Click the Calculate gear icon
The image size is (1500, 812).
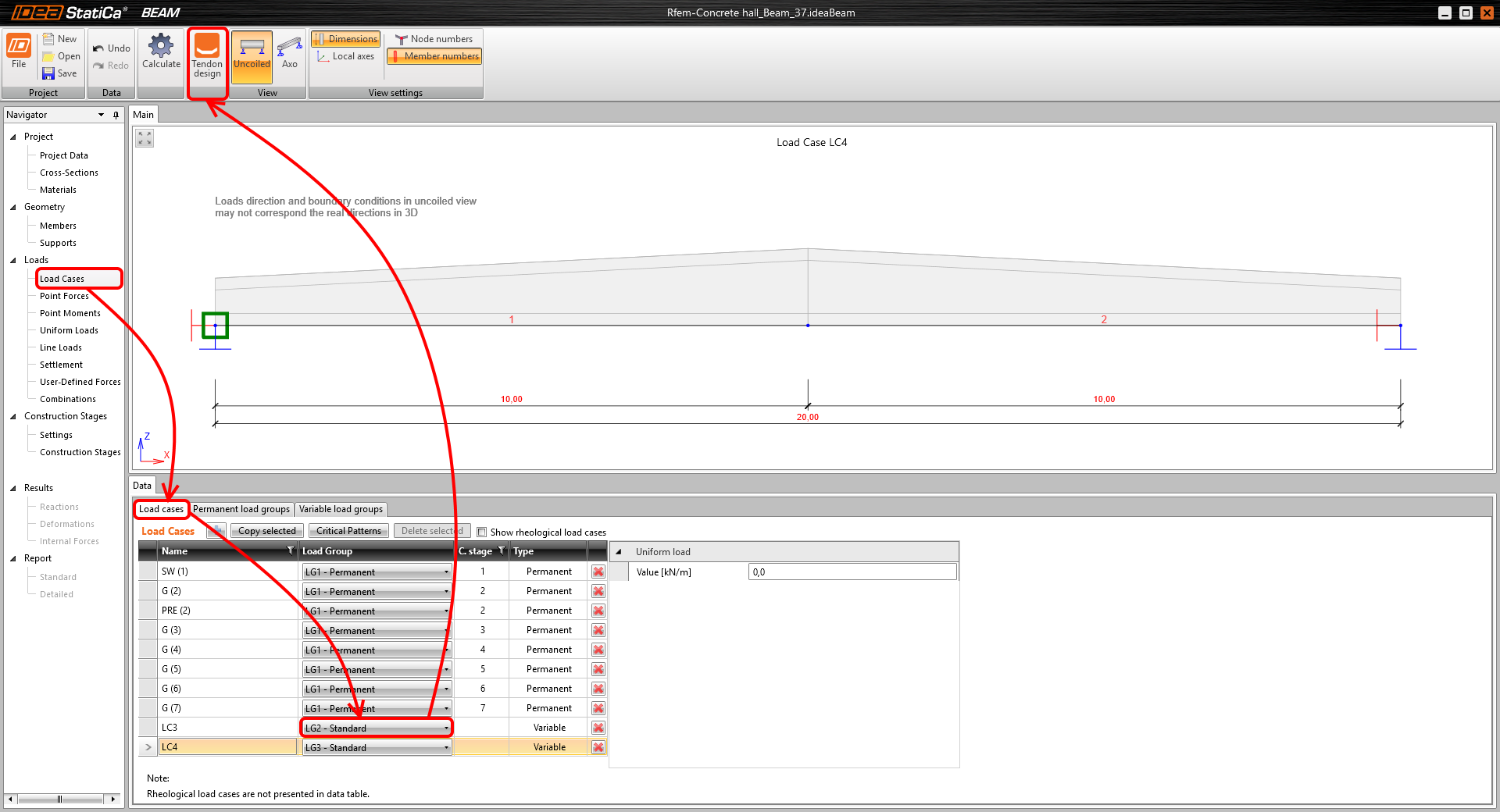click(161, 46)
